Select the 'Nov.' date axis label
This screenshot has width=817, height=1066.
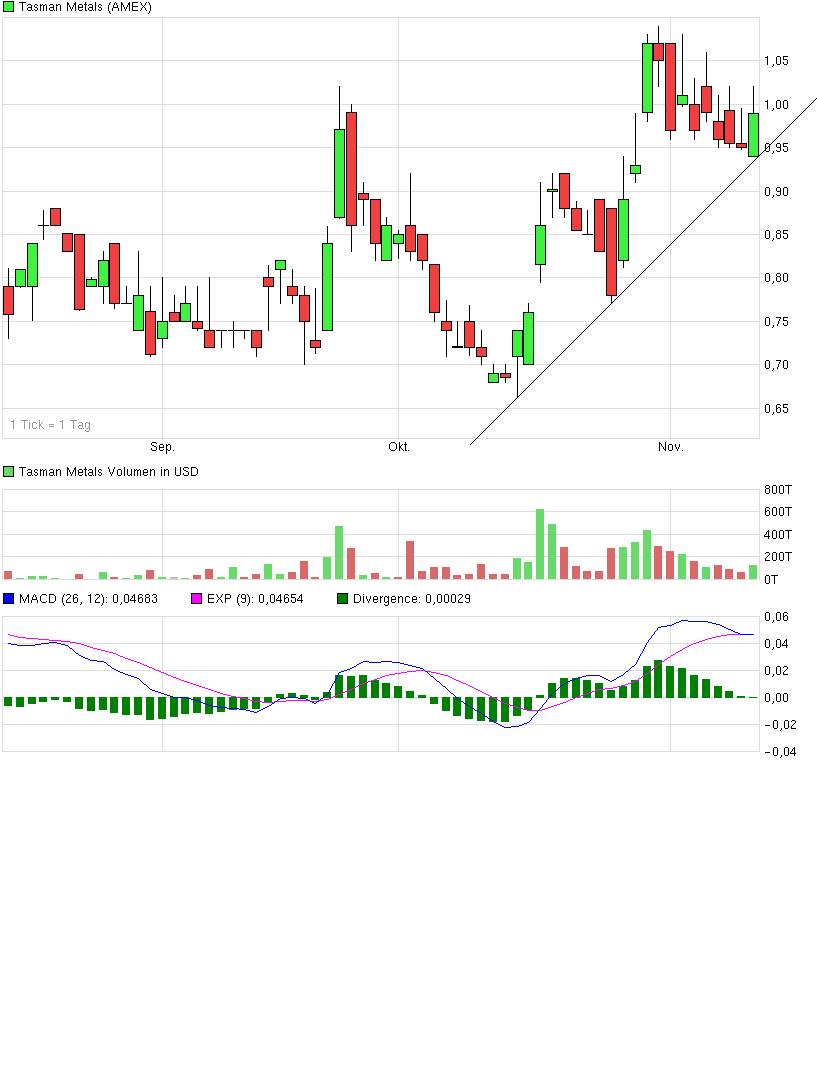671,447
